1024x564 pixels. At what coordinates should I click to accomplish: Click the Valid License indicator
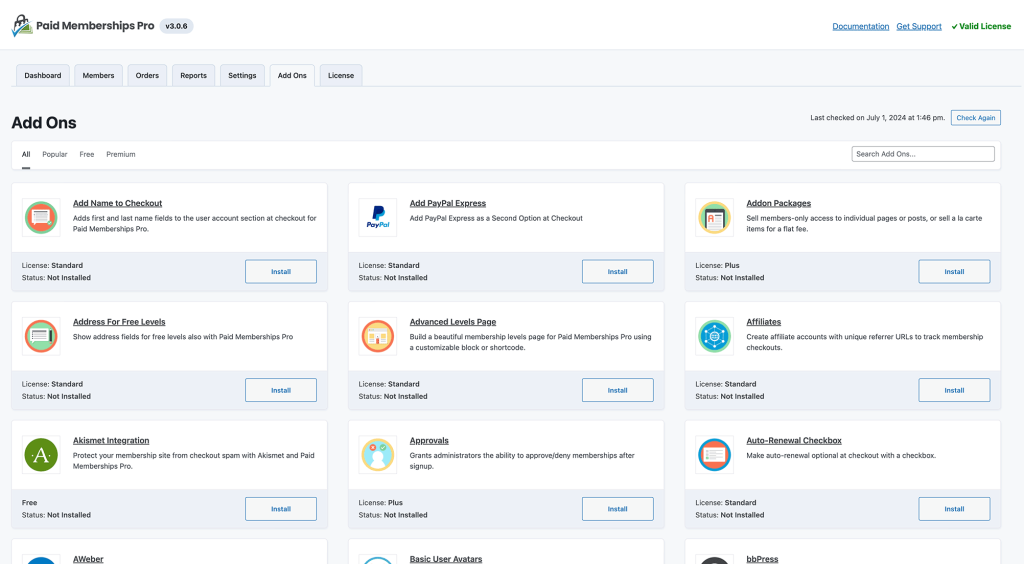click(x=981, y=27)
